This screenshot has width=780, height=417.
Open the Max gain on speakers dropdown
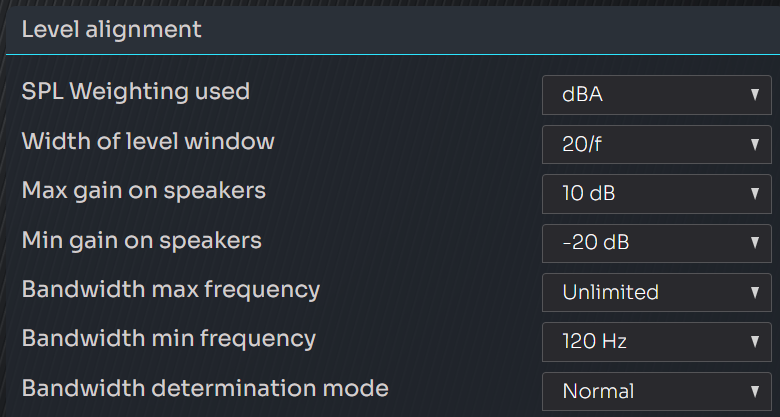pos(655,193)
